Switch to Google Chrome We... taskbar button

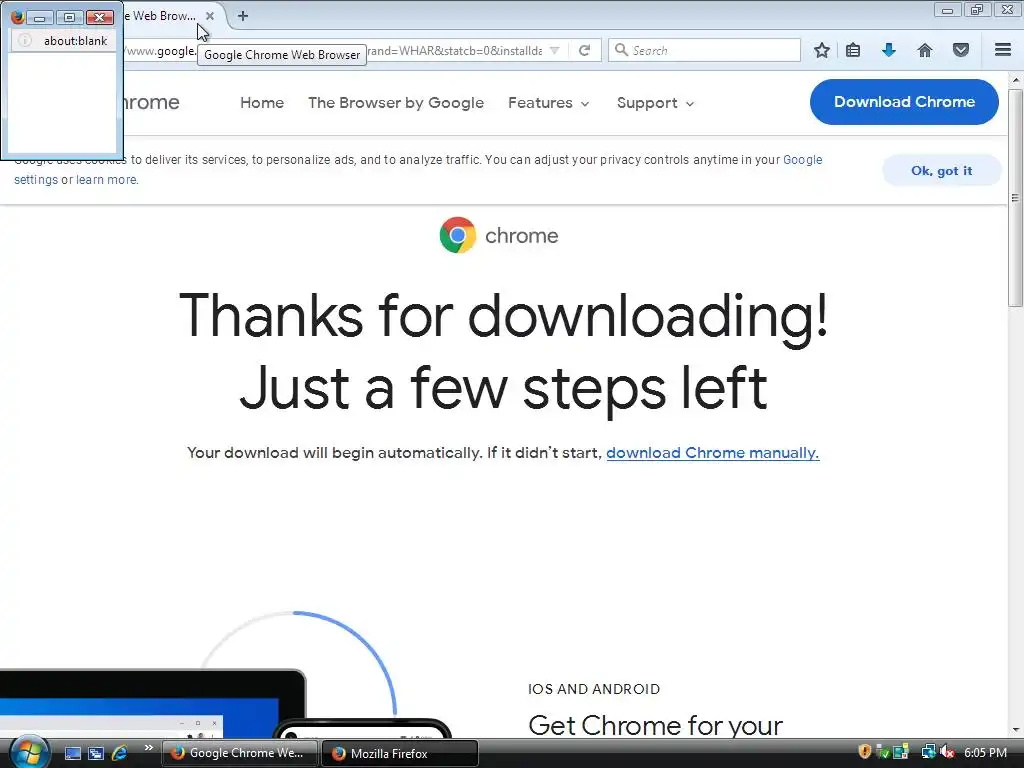coord(239,753)
